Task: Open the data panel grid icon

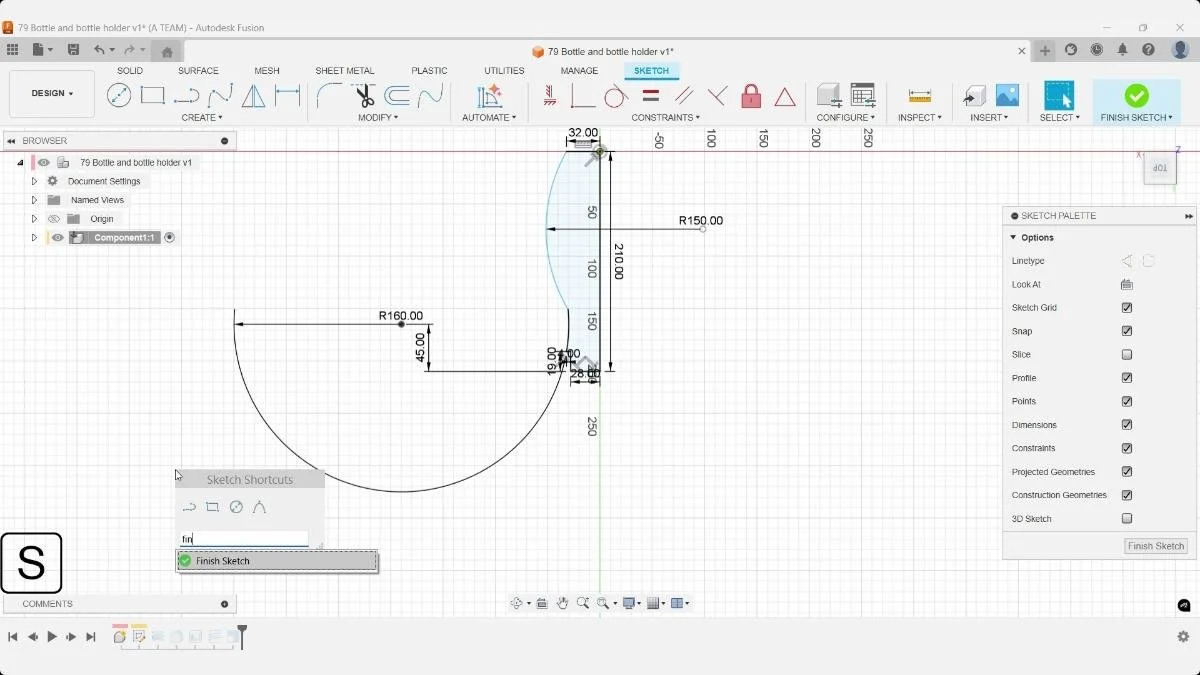Action: tap(12, 50)
